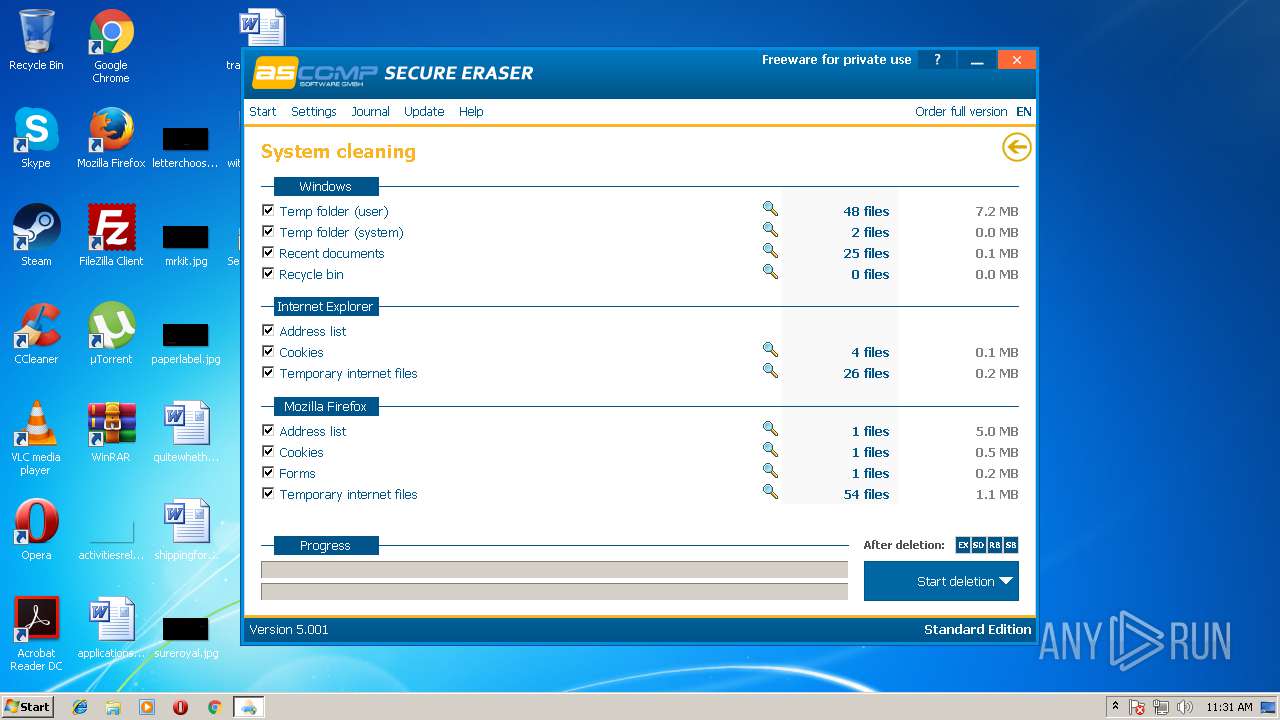Select the EX after-deletion option
1280x720 pixels.
coord(963,545)
